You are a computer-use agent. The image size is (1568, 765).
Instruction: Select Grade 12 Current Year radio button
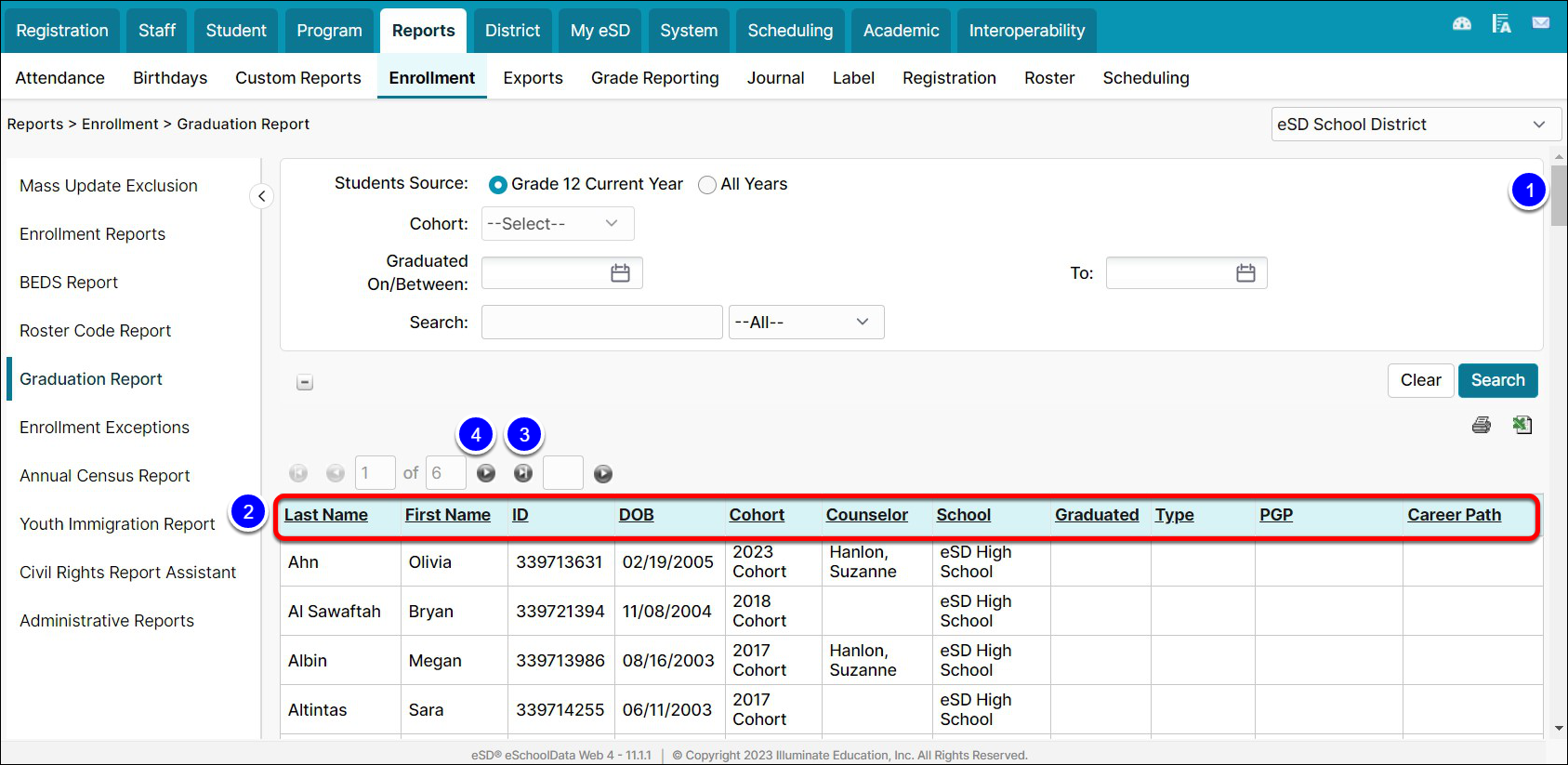point(498,185)
